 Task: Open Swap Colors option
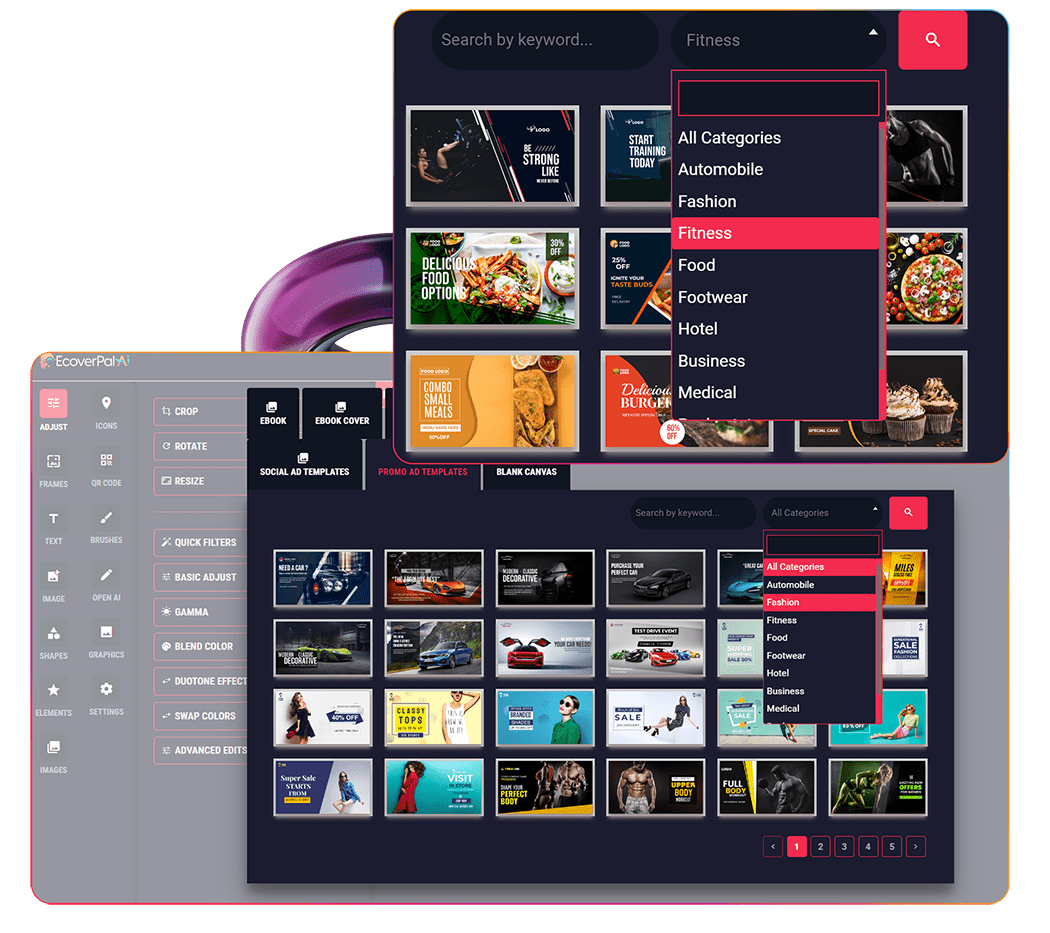[x=200, y=716]
